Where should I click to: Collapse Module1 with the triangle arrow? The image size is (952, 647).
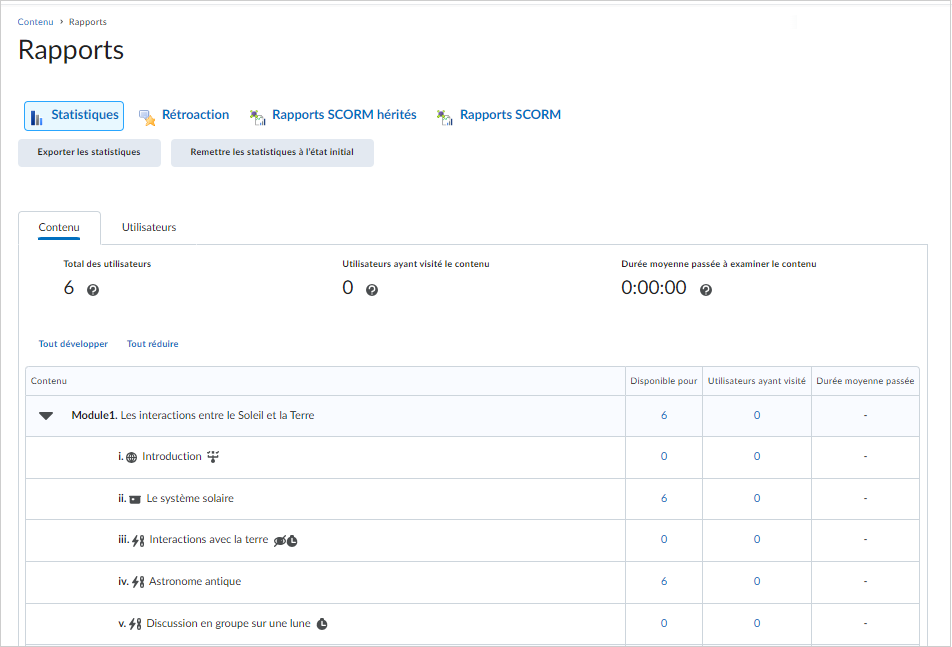(x=46, y=416)
